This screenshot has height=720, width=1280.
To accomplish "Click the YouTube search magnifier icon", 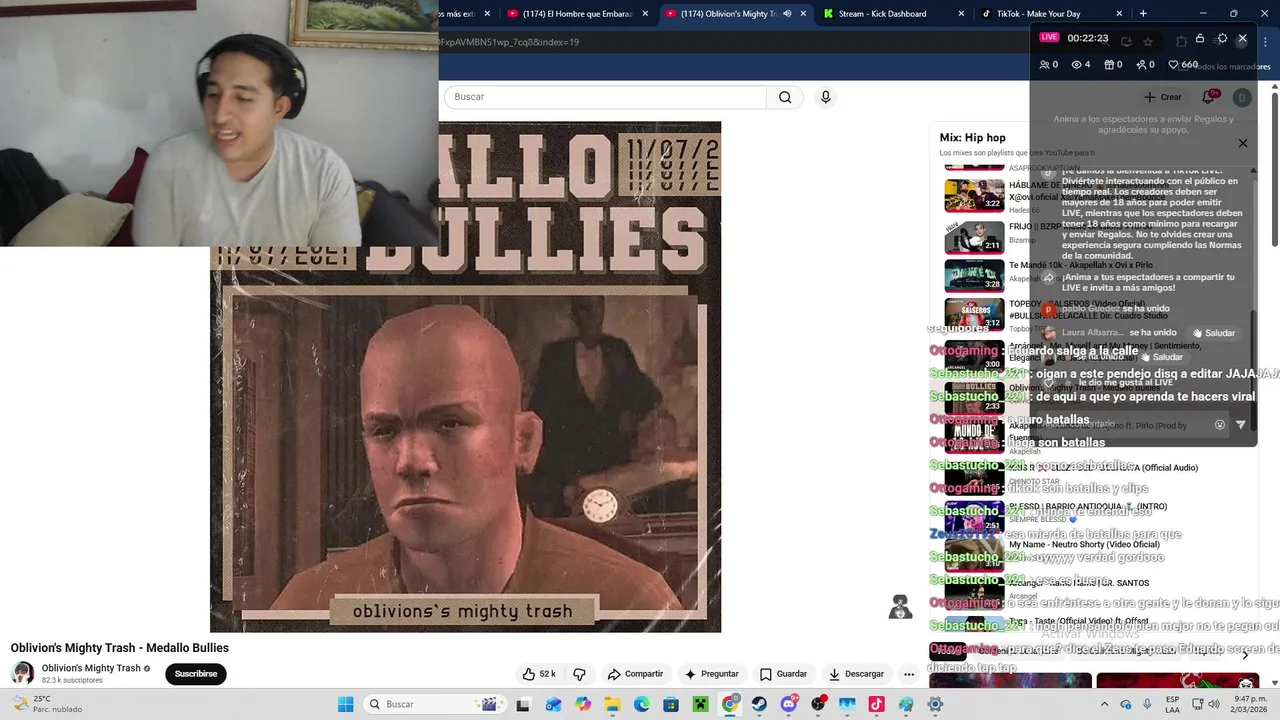I will pos(785,97).
